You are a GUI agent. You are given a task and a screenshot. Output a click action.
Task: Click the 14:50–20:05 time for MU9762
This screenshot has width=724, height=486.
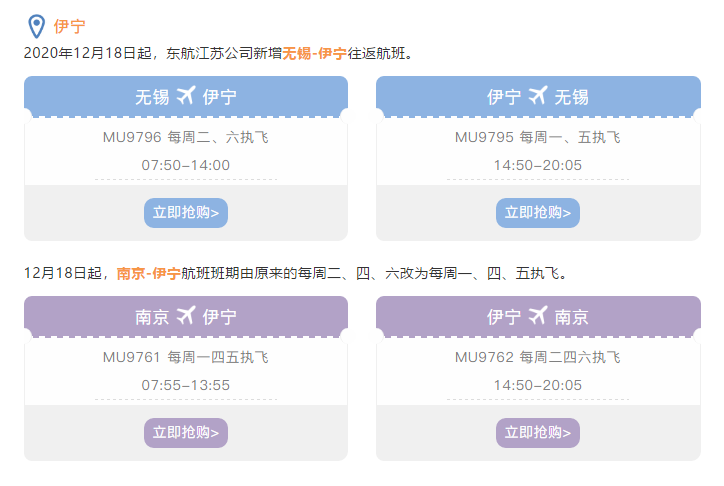(538, 385)
